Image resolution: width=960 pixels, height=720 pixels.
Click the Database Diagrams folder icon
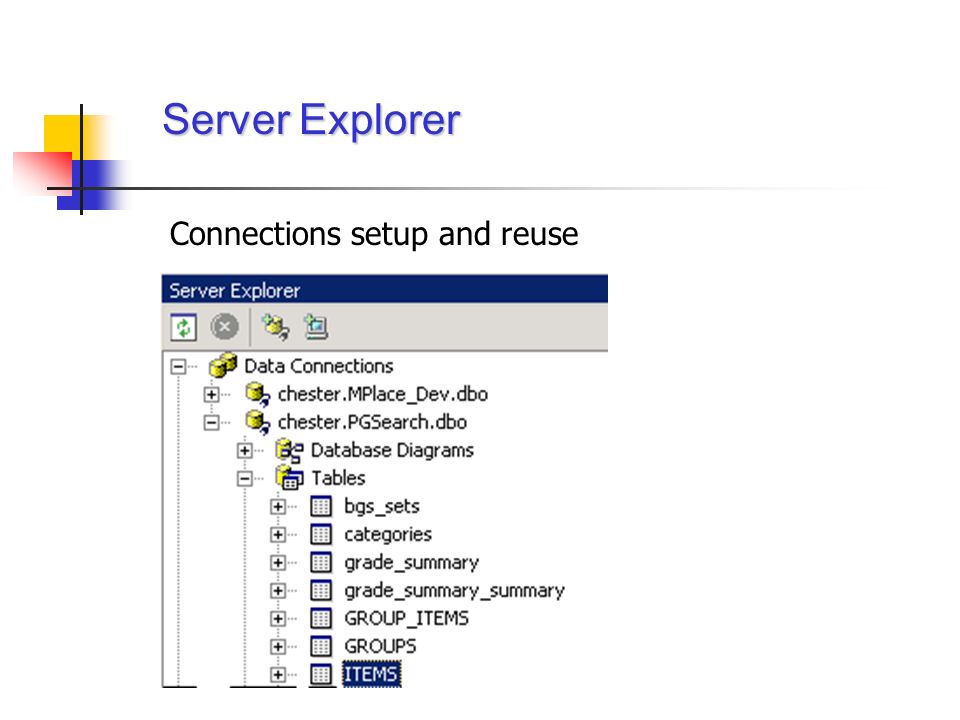[x=290, y=450]
